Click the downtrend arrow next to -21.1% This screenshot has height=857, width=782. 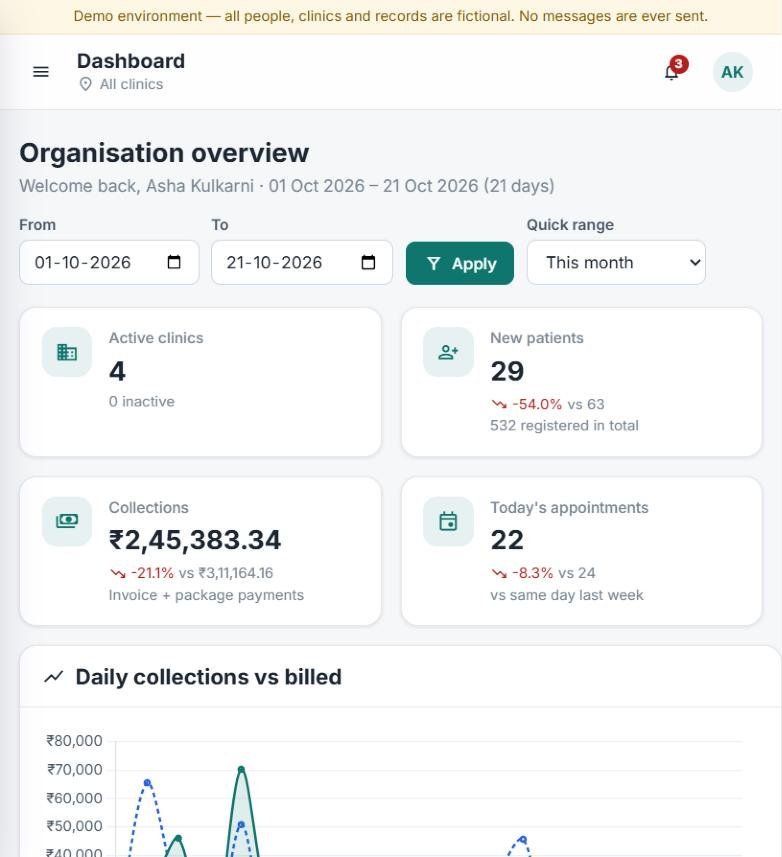(117, 573)
